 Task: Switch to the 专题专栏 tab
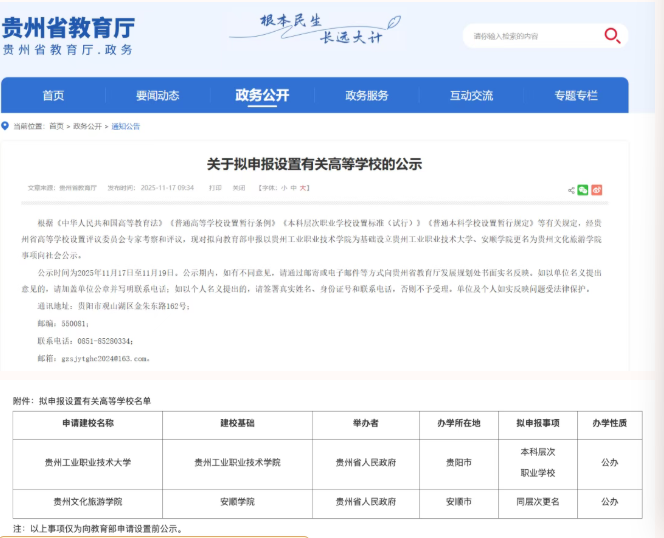[576, 96]
